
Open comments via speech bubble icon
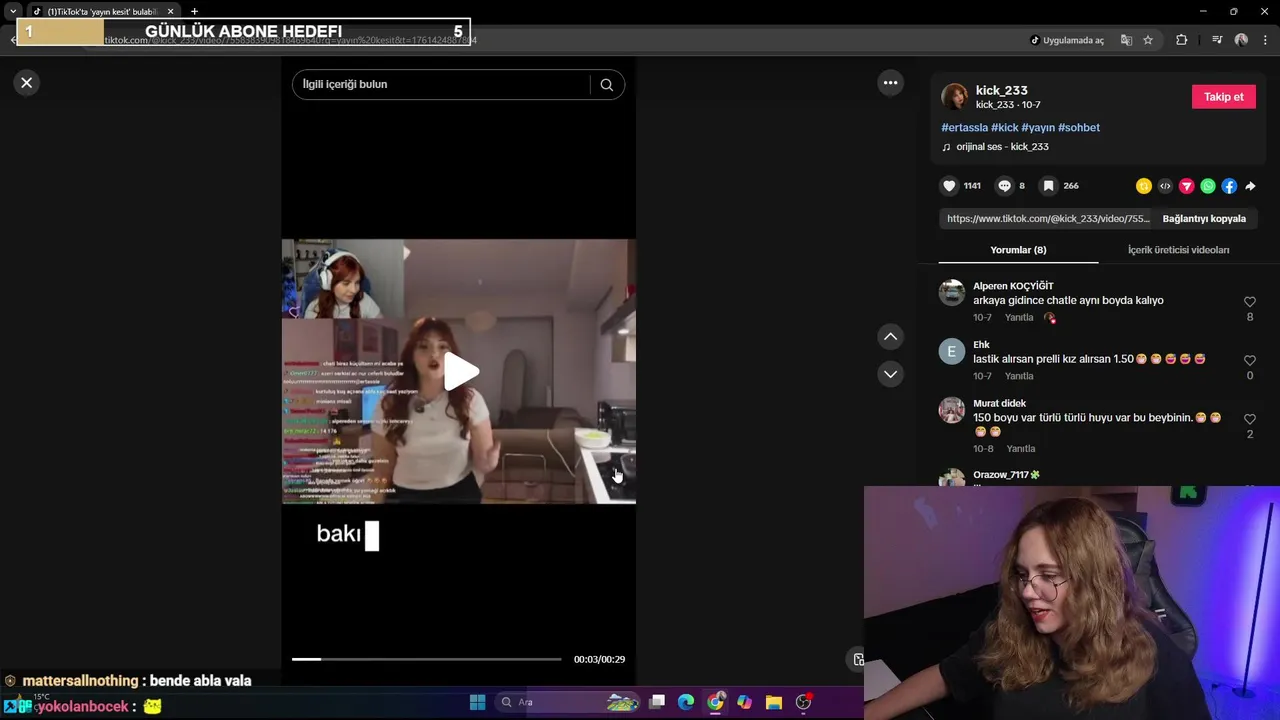(1005, 186)
